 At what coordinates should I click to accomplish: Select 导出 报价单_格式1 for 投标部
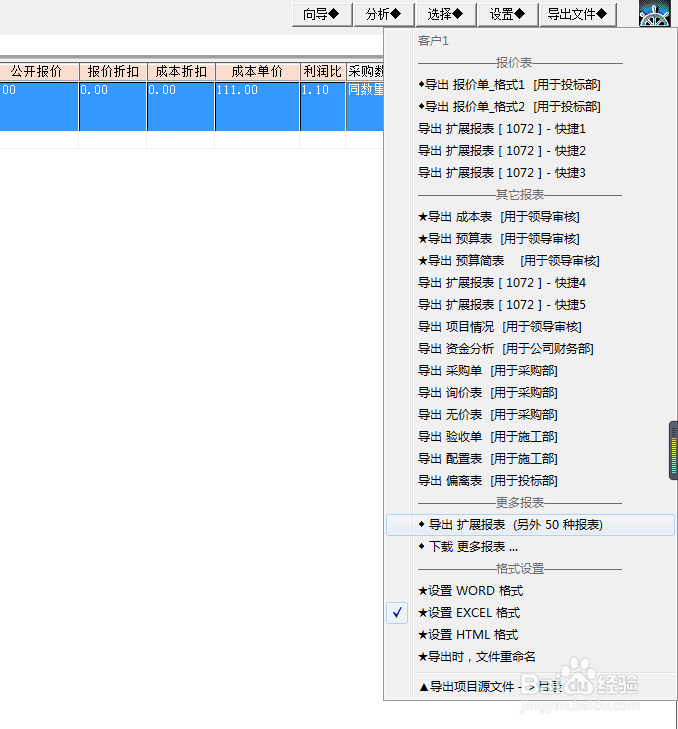tap(530, 85)
